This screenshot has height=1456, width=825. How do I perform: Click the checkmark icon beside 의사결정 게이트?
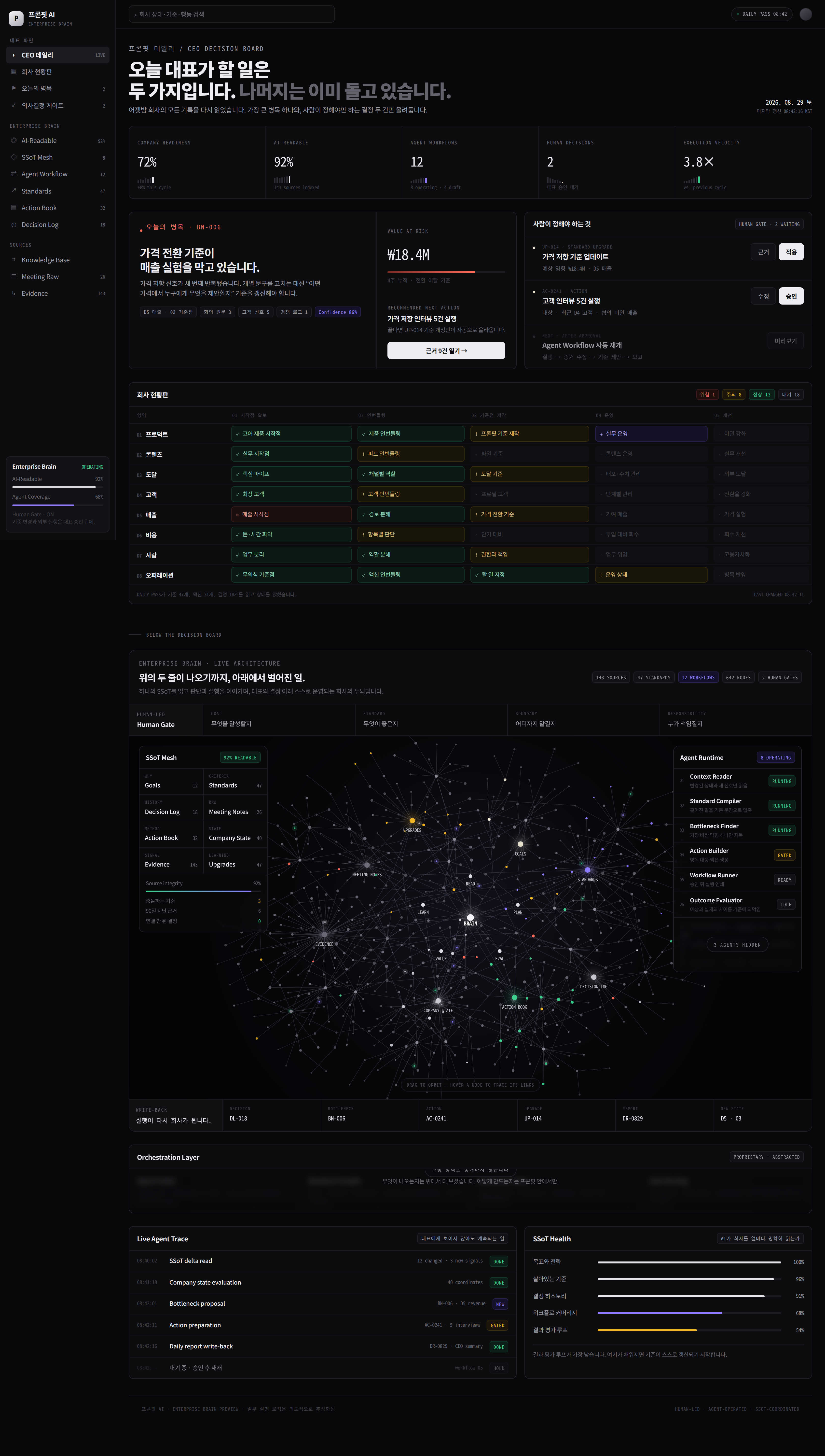14,105
